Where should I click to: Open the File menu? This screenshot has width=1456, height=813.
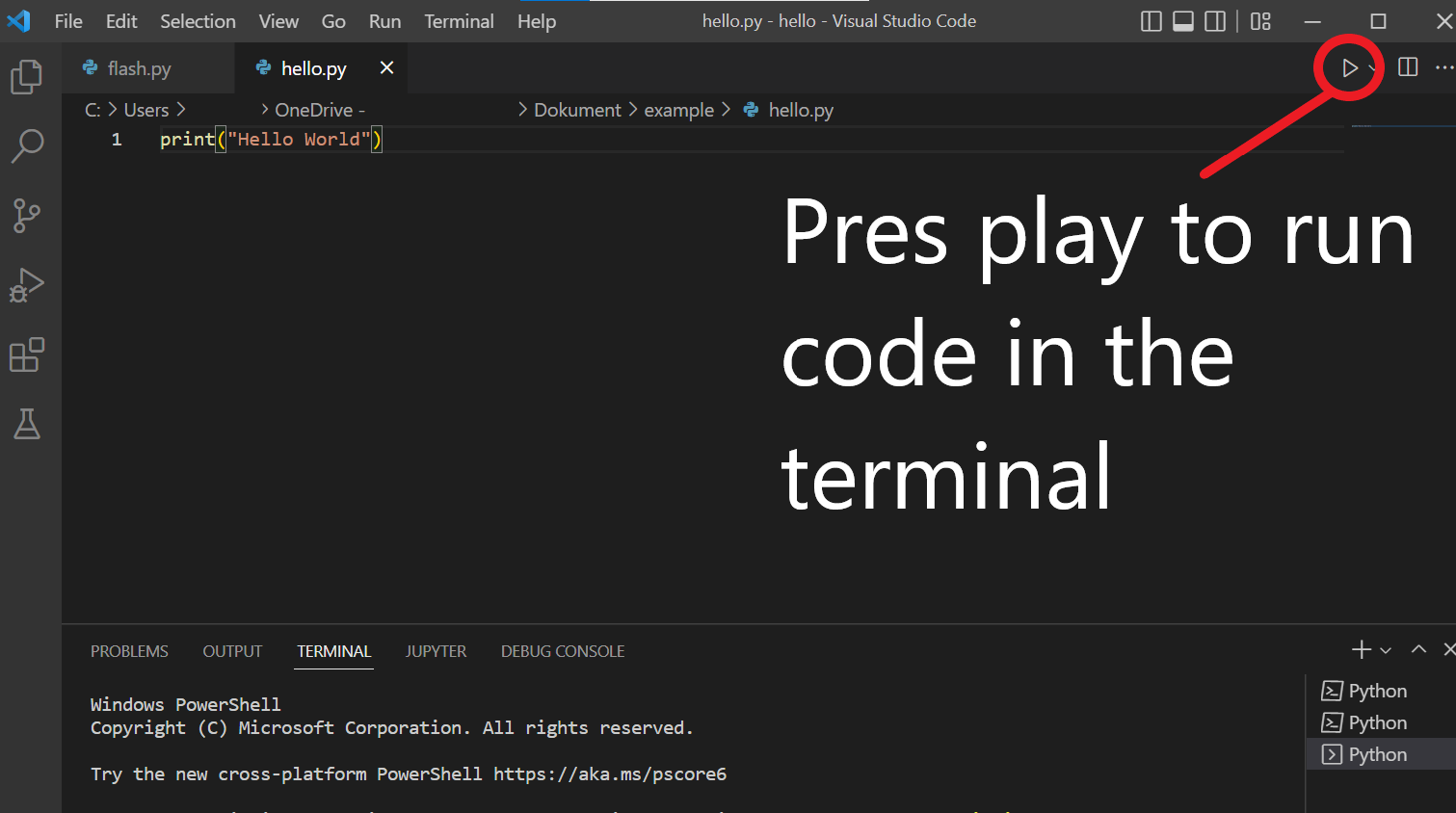pos(68,21)
